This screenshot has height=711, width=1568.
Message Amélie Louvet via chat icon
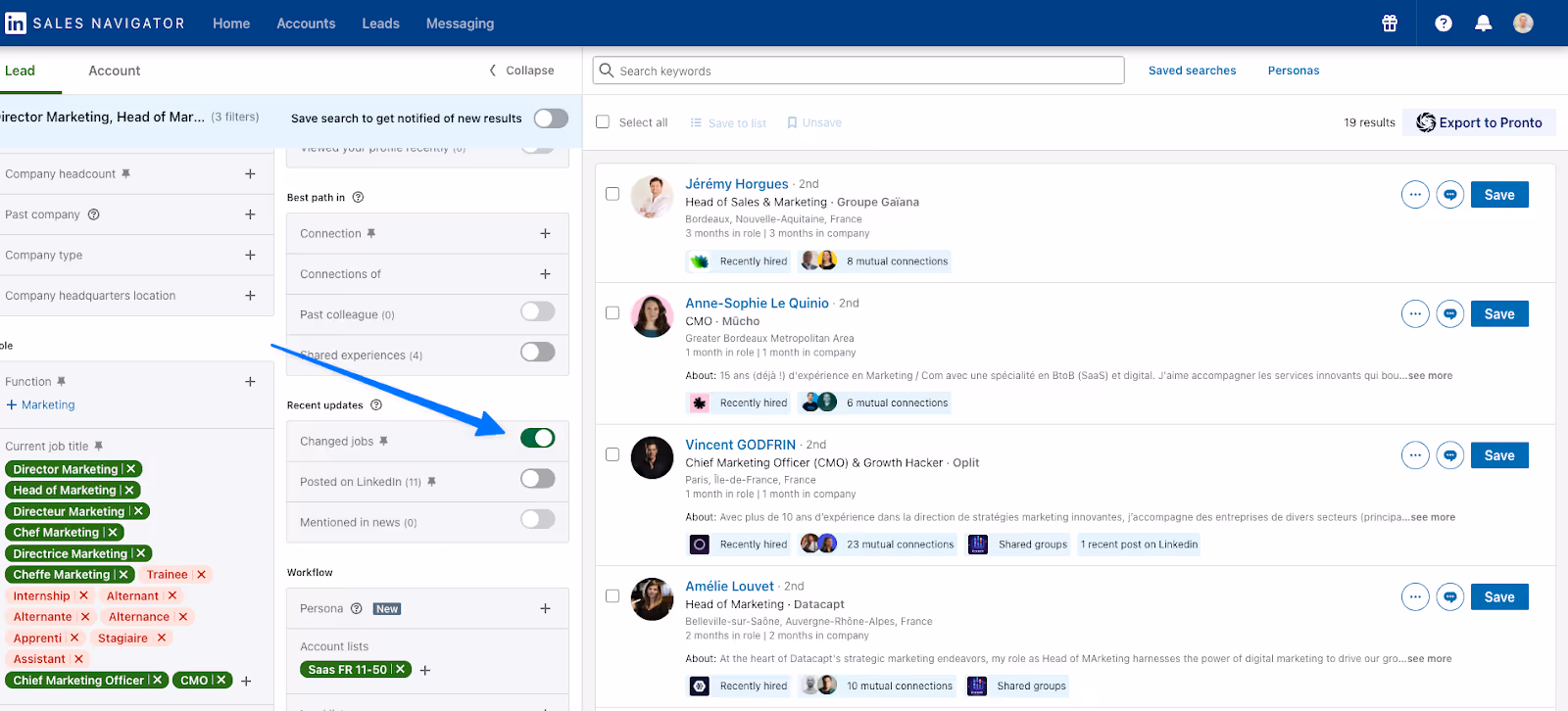point(1450,597)
